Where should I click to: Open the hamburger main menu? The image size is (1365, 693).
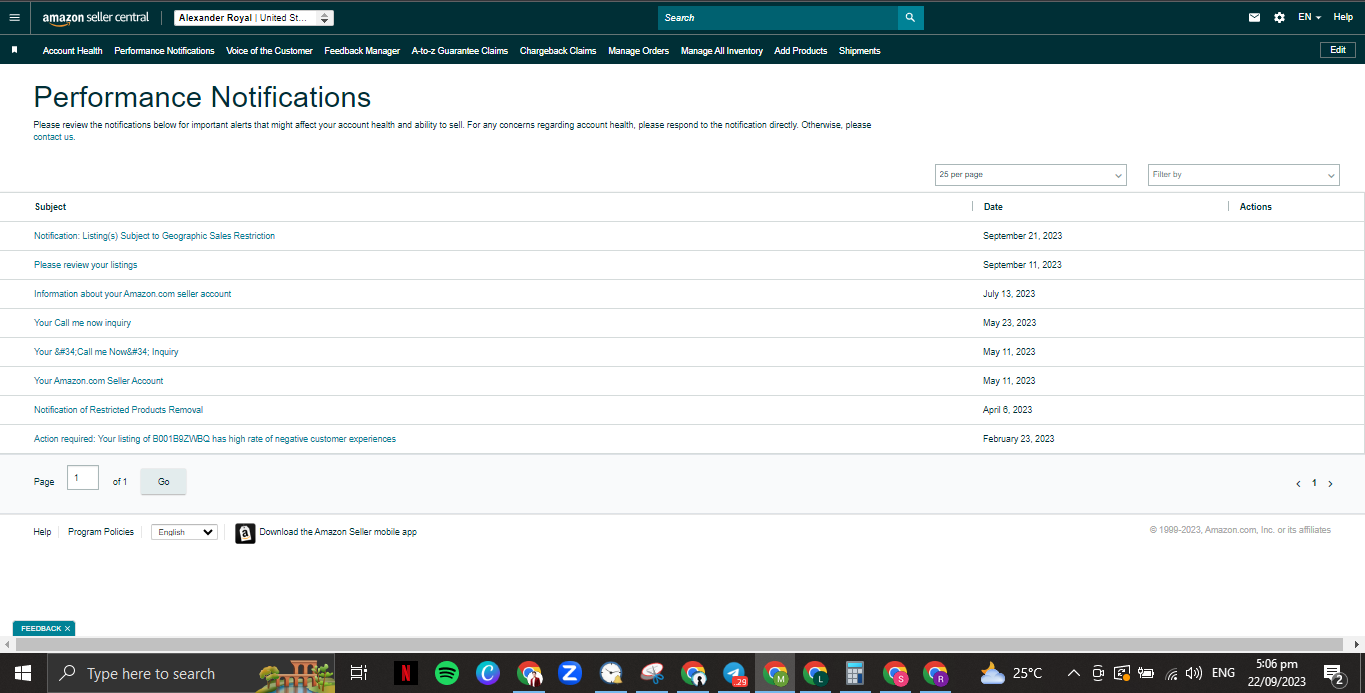tap(14, 18)
